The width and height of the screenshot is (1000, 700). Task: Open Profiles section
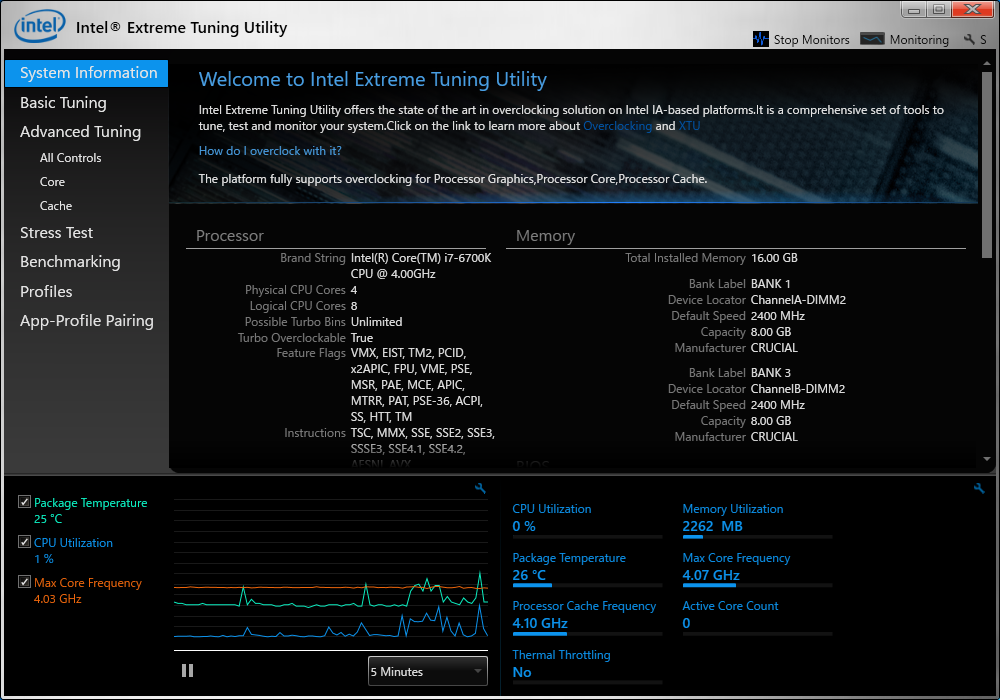tap(46, 291)
